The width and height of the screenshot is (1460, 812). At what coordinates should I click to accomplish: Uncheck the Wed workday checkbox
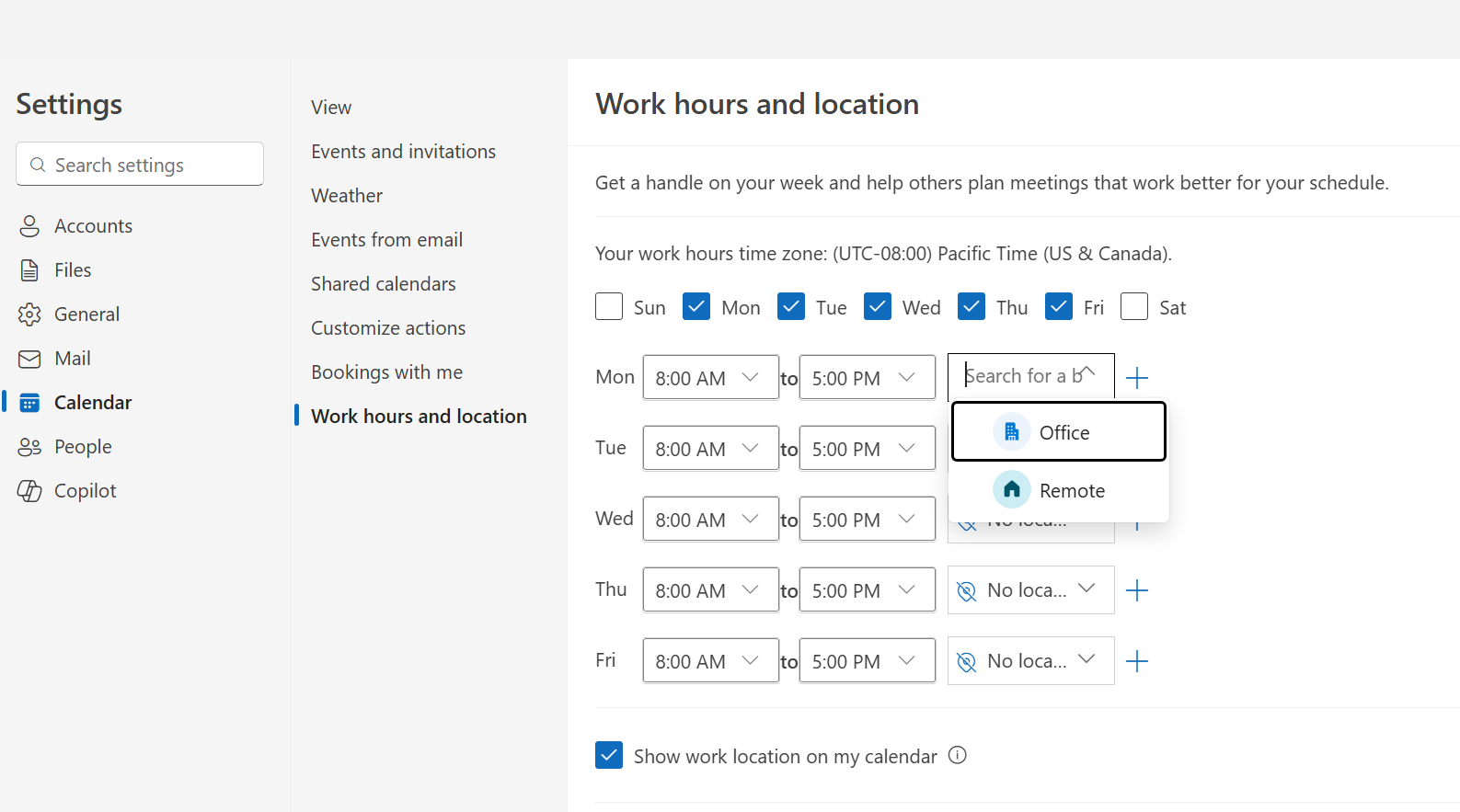point(878,306)
